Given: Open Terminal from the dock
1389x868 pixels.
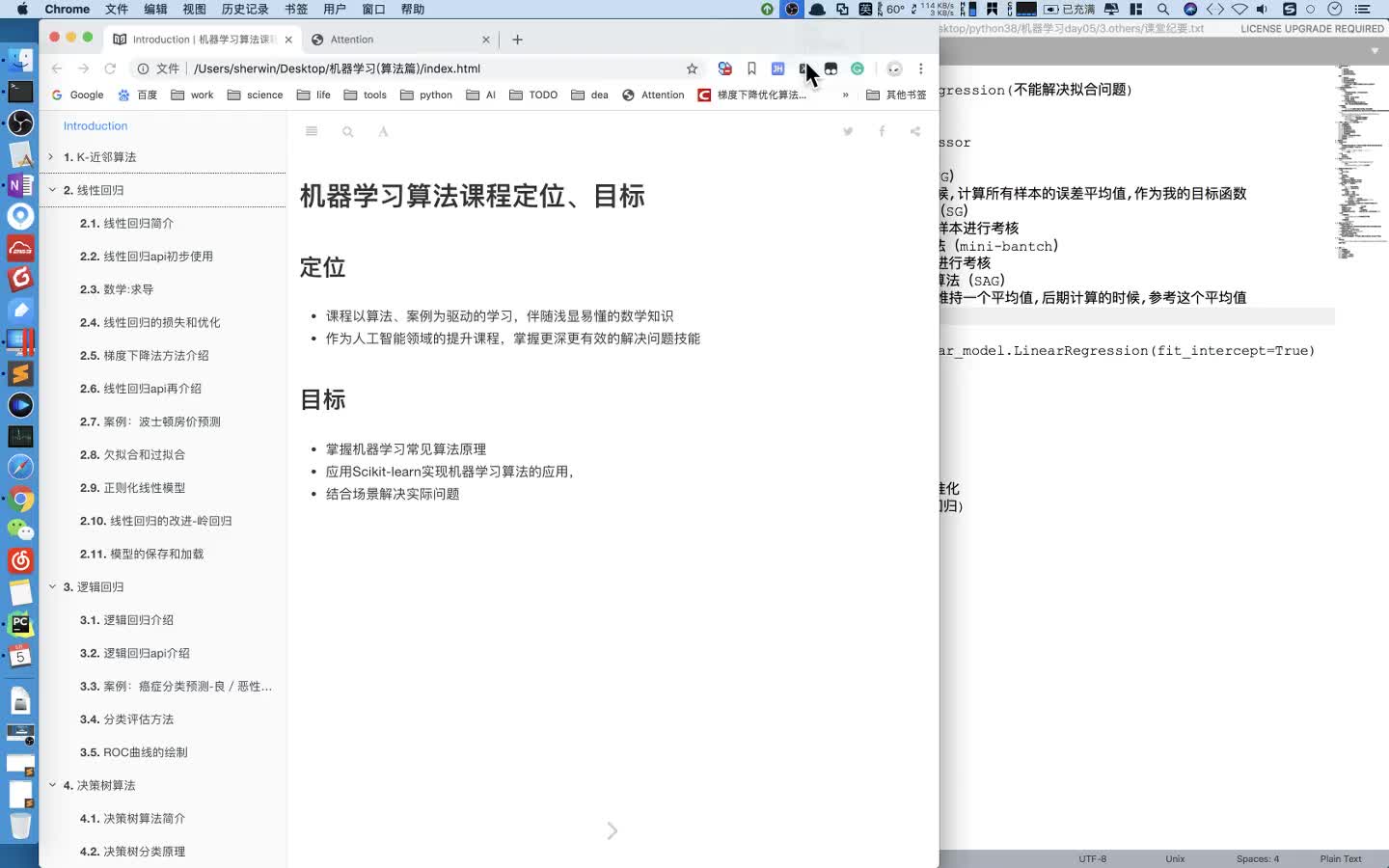Looking at the screenshot, I should pyautogui.click(x=20, y=92).
